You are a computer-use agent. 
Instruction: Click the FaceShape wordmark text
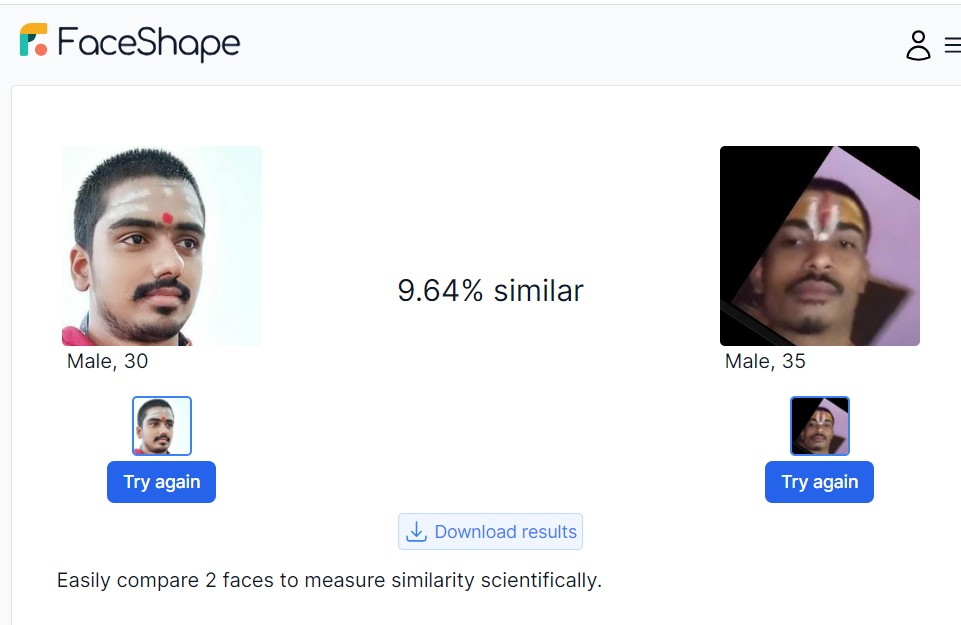[149, 43]
